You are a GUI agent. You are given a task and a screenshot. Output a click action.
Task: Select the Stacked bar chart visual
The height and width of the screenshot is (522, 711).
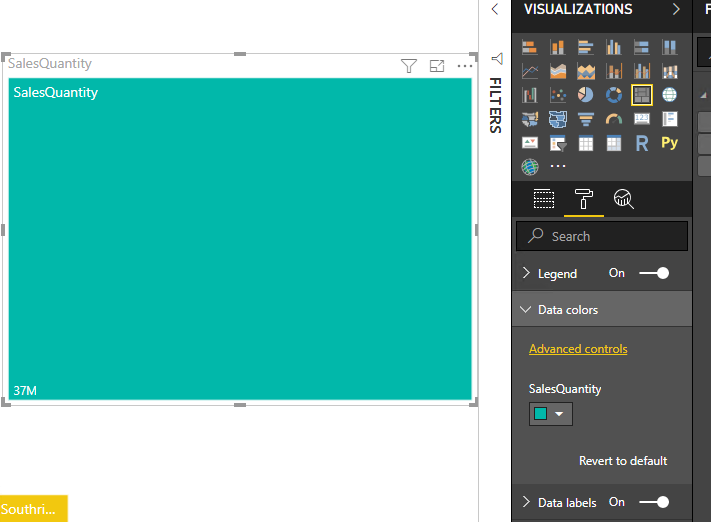tap(530, 47)
